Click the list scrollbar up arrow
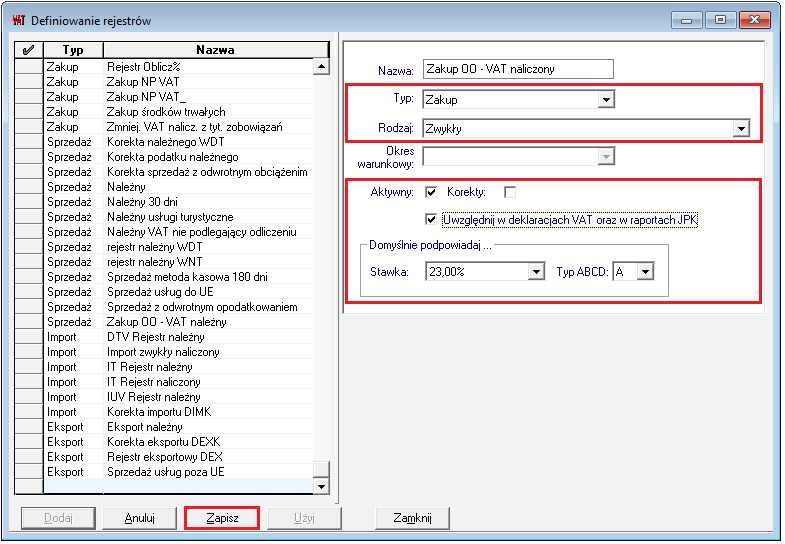The height and width of the screenshot is (544, 785). click(321, 67)
